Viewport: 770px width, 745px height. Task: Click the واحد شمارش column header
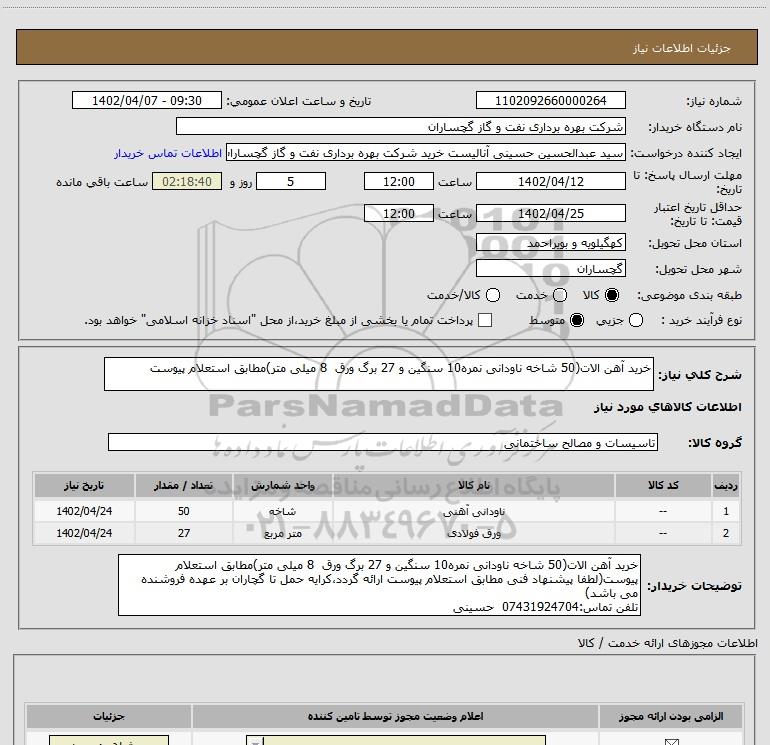pos(282,485)
